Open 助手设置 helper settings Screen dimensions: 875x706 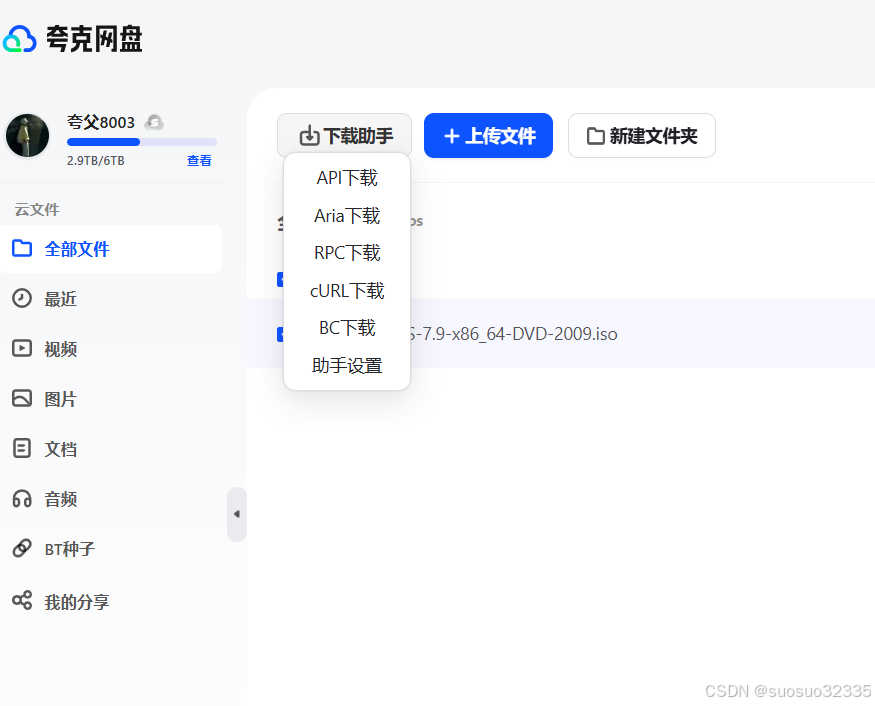tap(347, 366)
